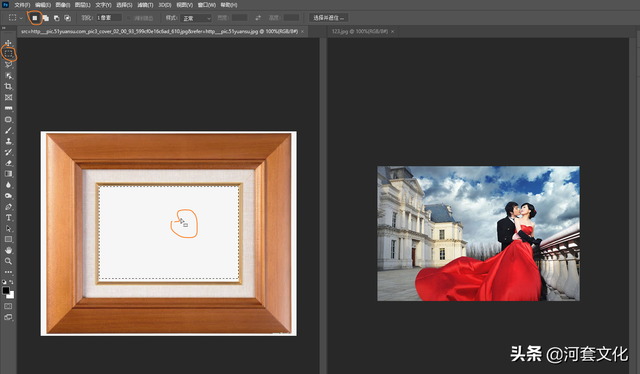Open the 图层 (Layer) menu
This screenshot has width=640, height=374.
[82, 5]
